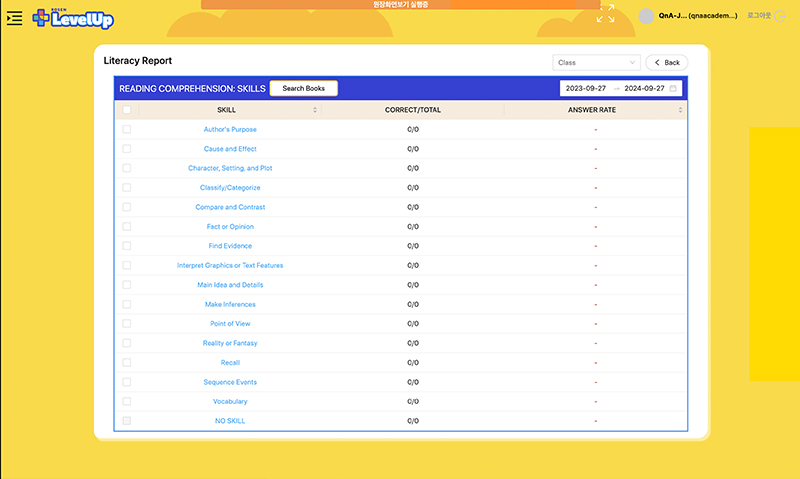This screenshot has height=479, width=800.
Task: Select the Sequence Events skill link
Action: (230, 382)
